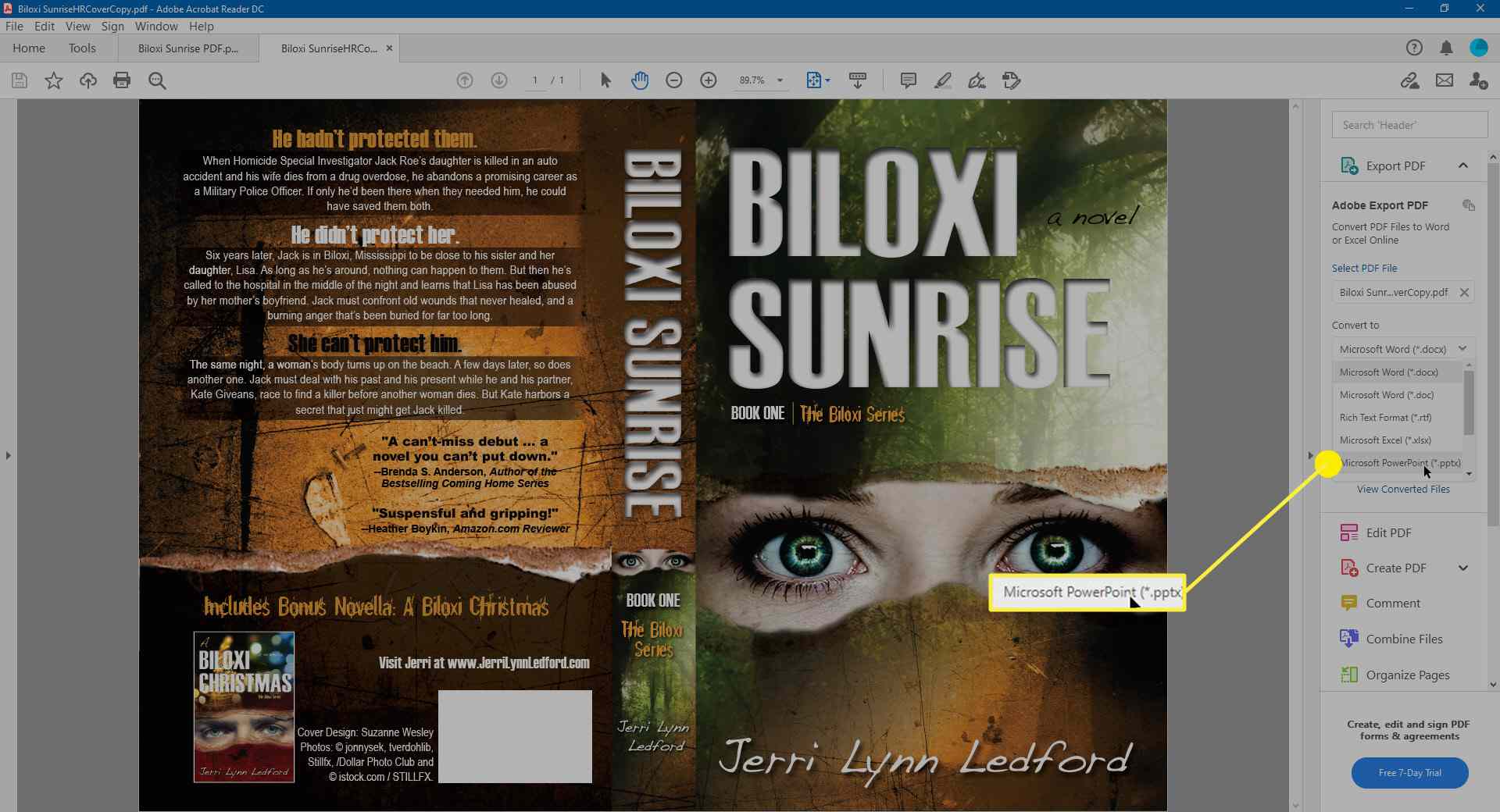Zoom out with the minus icon
The height and width of the screenshot is (812, 1500).
coord(674,80)
